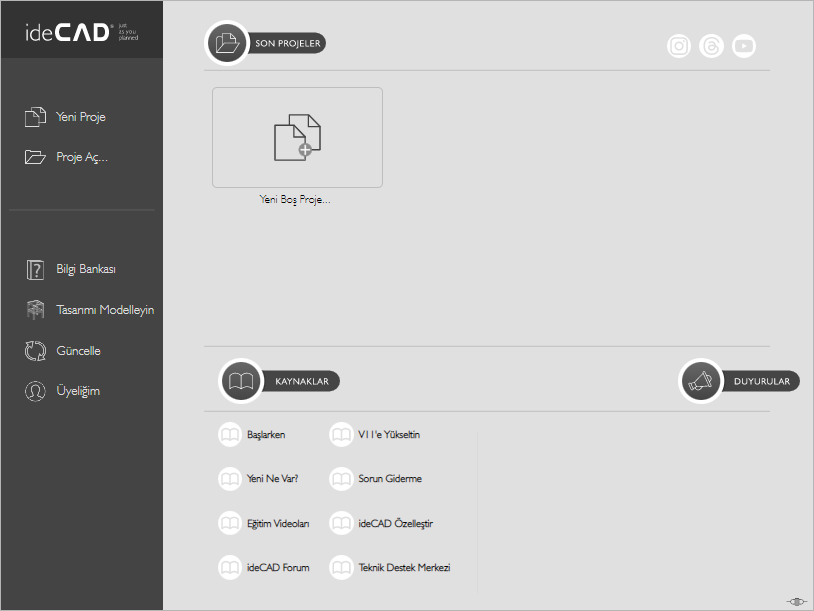Click the Tasarımı Modelleyin building icon
The height and width of the screenshot is (611, 814).
pos(35,310)
